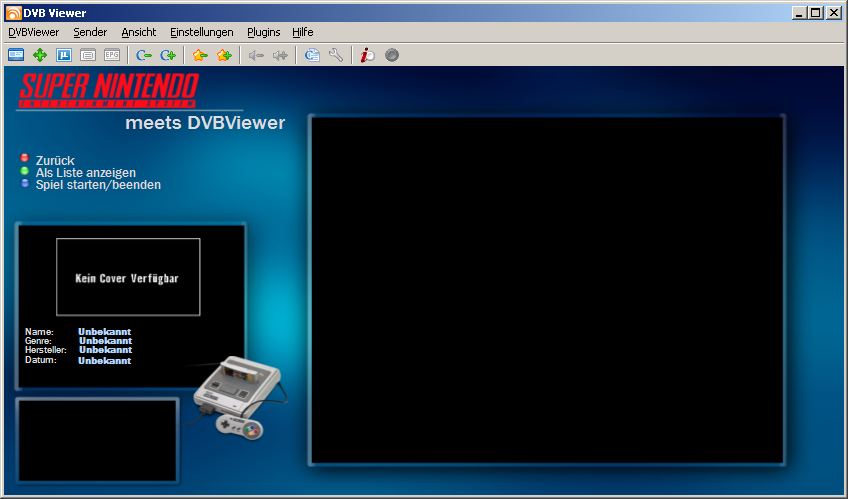Close the DVB Viewer window
This screenshot has height=499, width=848.
coord(833,13)
